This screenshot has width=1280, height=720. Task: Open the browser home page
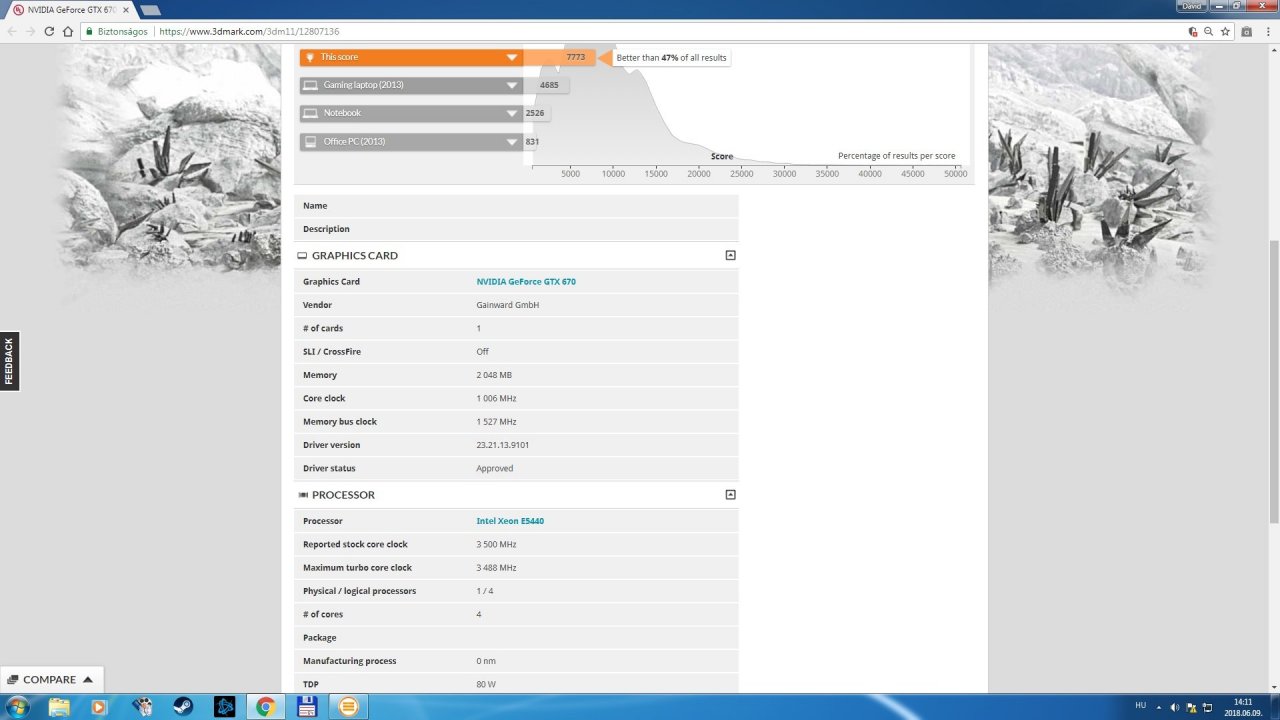68,31
